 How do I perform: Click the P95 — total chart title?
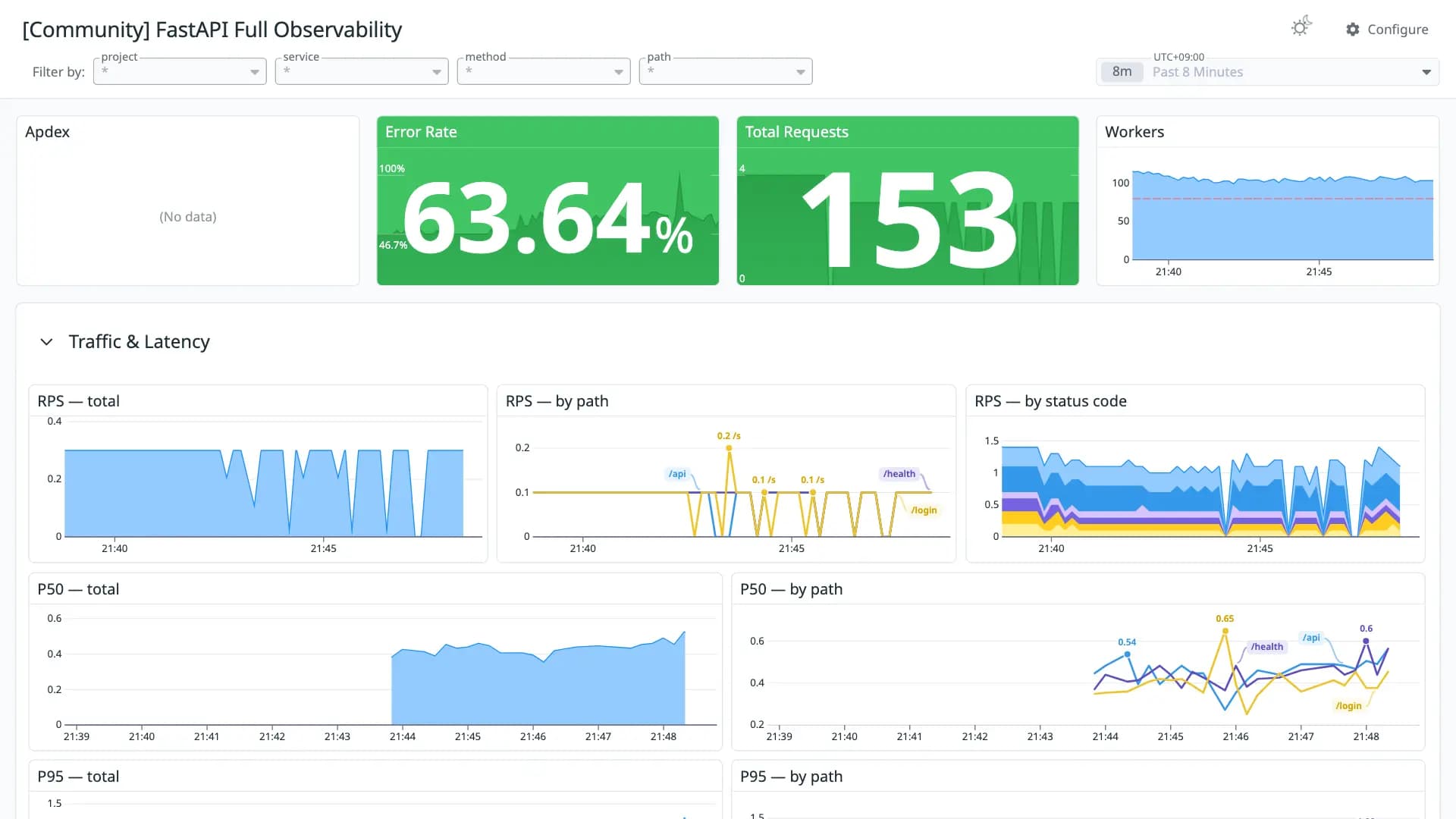click(x=78, y=777)
